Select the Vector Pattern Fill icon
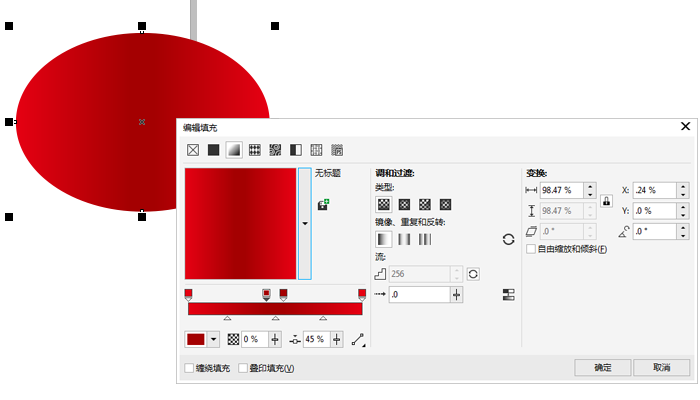Viewport: 700px width, 400px height. [254, 150]
